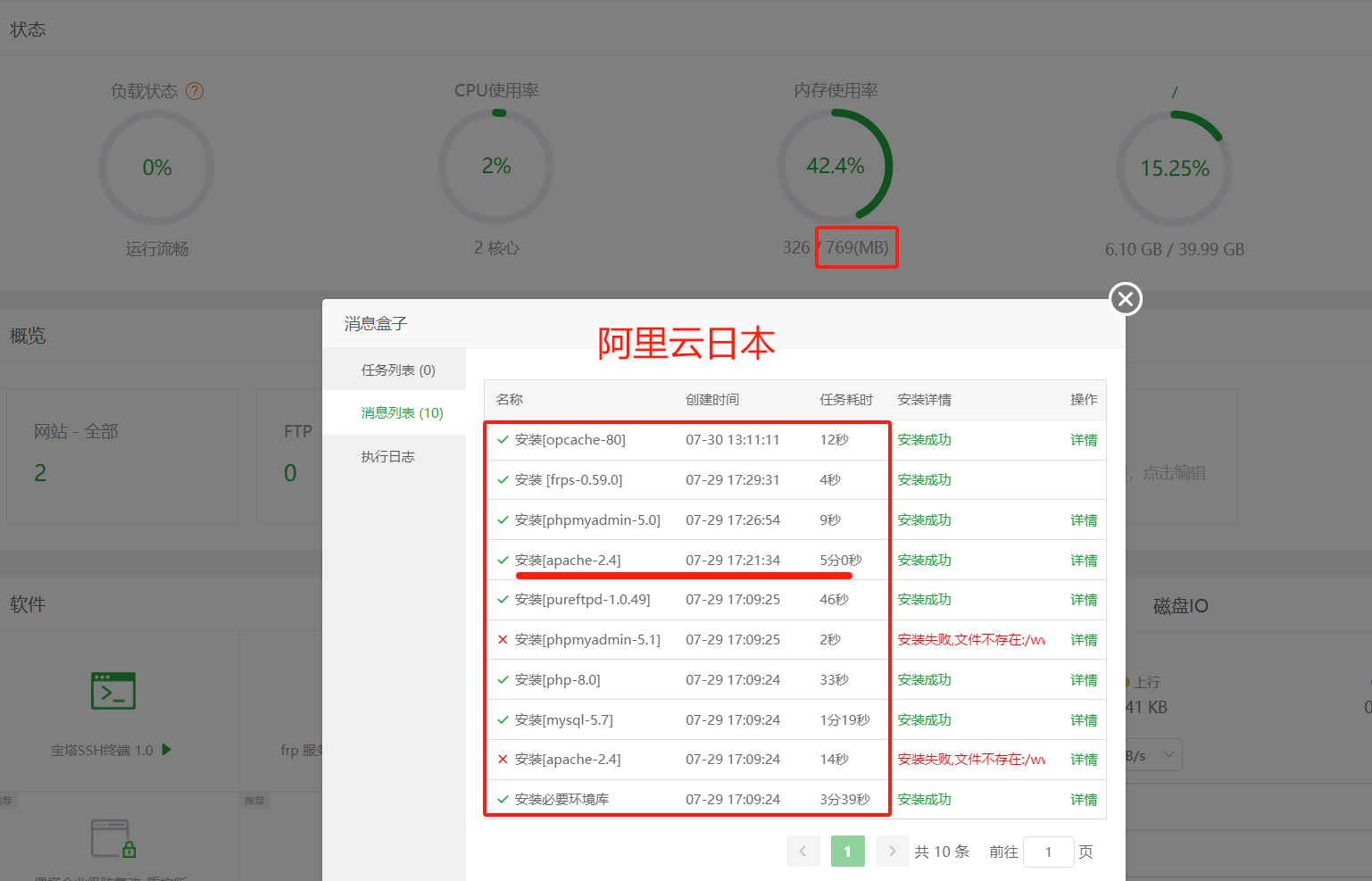Click the task name 安装必要环境库

pyautogui.click(x=561, y=800)
